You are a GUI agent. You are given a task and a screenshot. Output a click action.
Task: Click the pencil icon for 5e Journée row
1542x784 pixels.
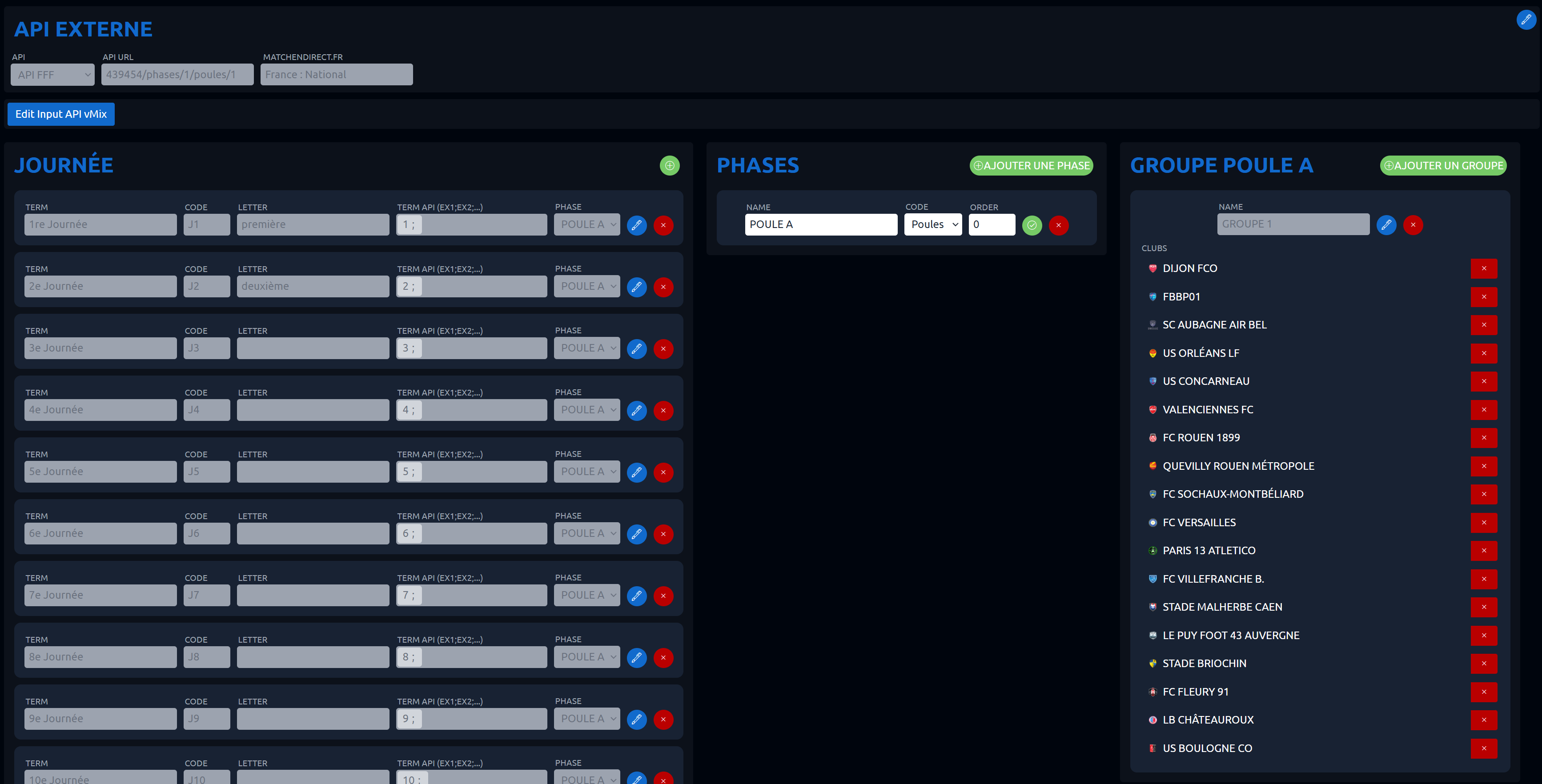pyautogui.click(x=636, y=473)
